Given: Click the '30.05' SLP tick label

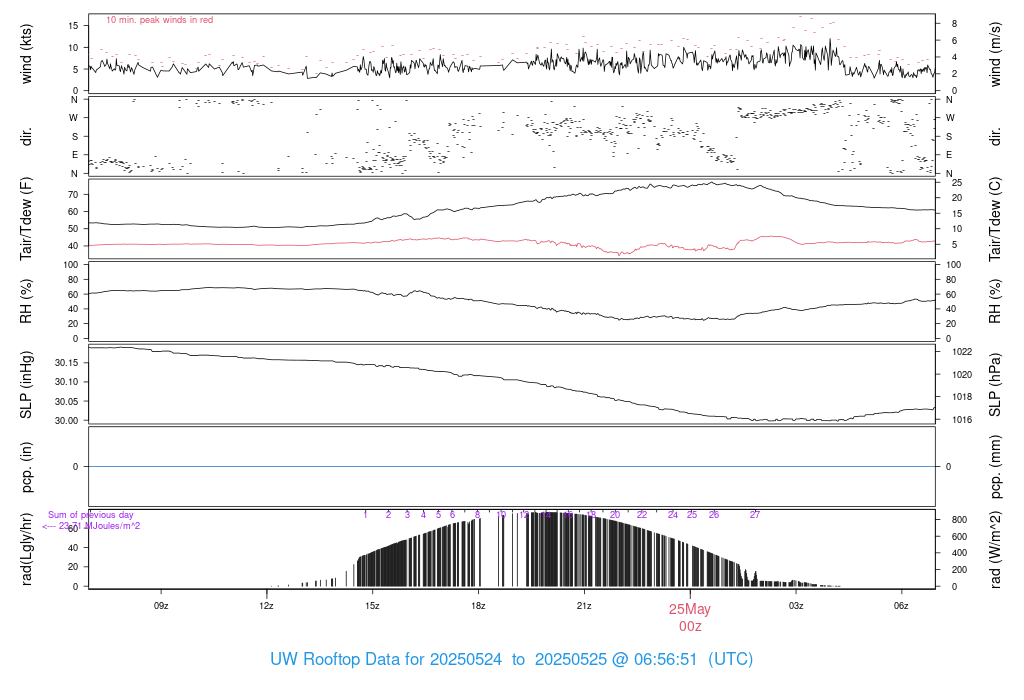Looking at the screenshot, I should pos(67,402).
